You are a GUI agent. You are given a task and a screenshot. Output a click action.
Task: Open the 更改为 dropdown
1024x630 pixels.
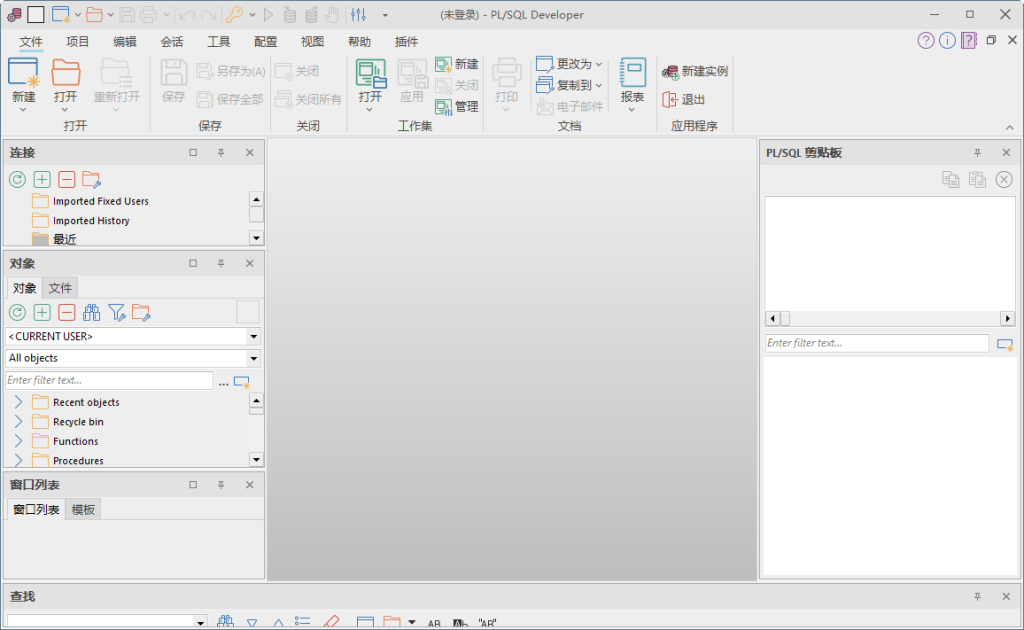598,64
